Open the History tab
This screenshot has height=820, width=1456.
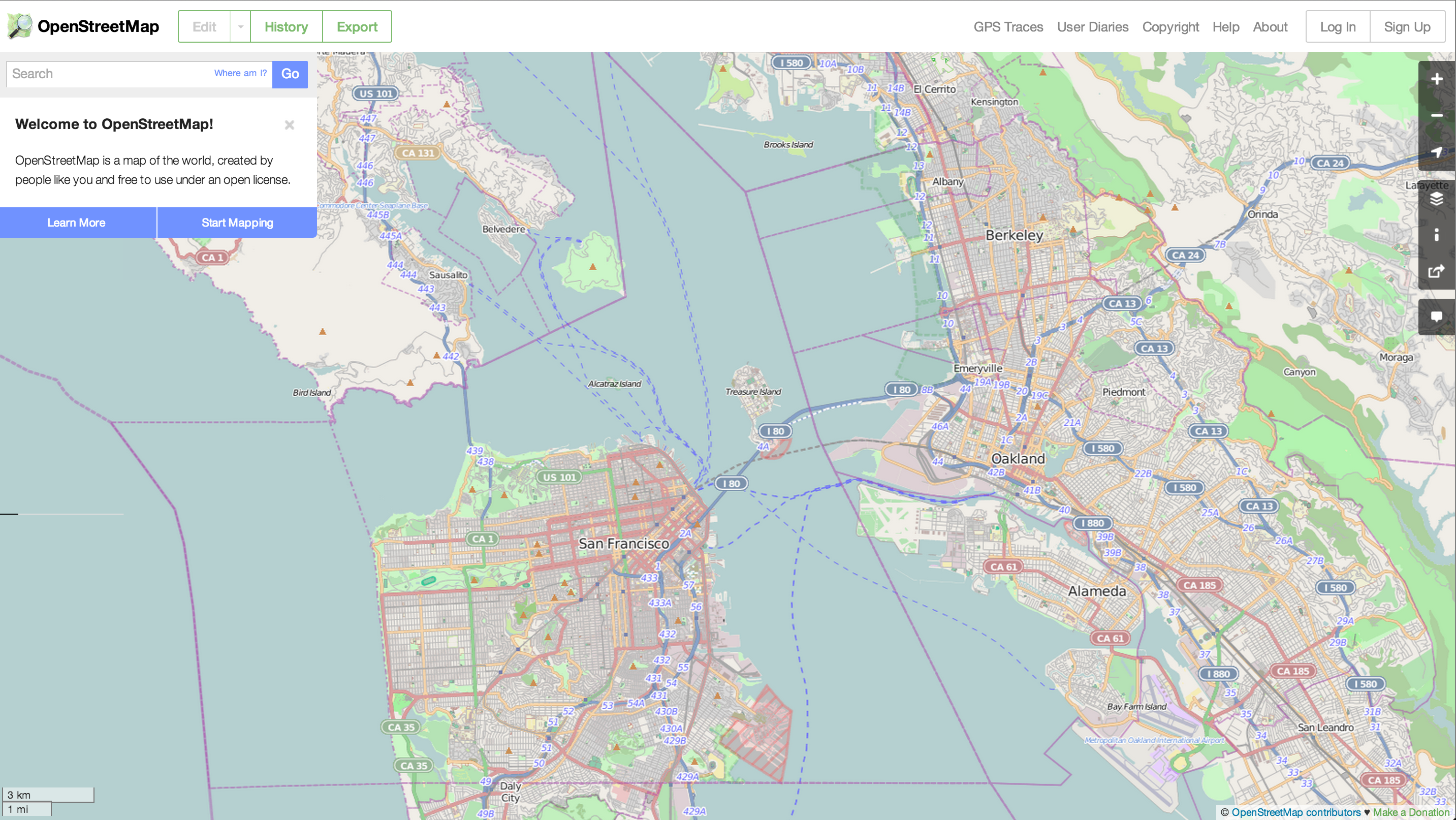tap(286, 26)
